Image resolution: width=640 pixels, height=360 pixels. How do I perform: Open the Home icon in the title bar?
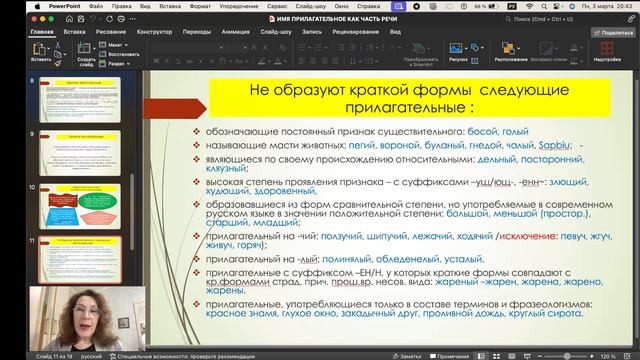point(69,19)
